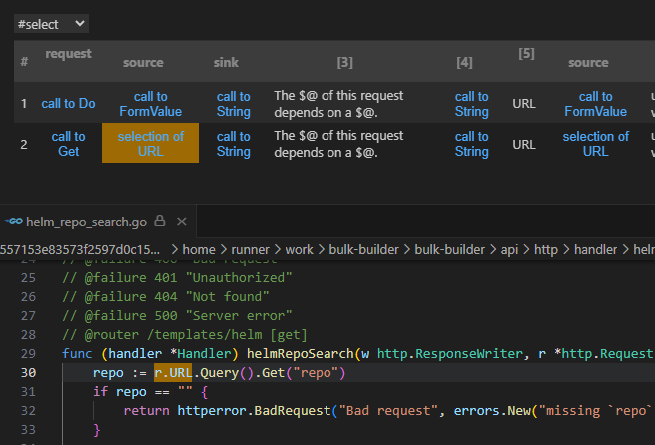Click the read-only lock icon on the tab

point(160,221)
